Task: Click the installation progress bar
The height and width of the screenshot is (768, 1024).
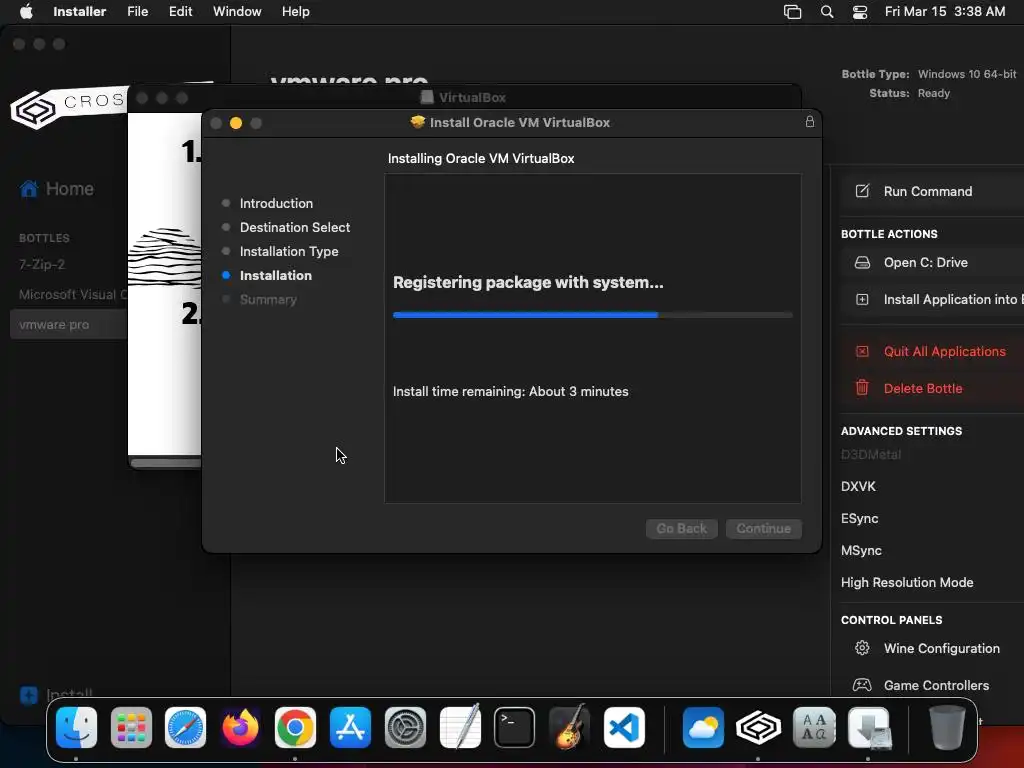Action: click(592, 315)
